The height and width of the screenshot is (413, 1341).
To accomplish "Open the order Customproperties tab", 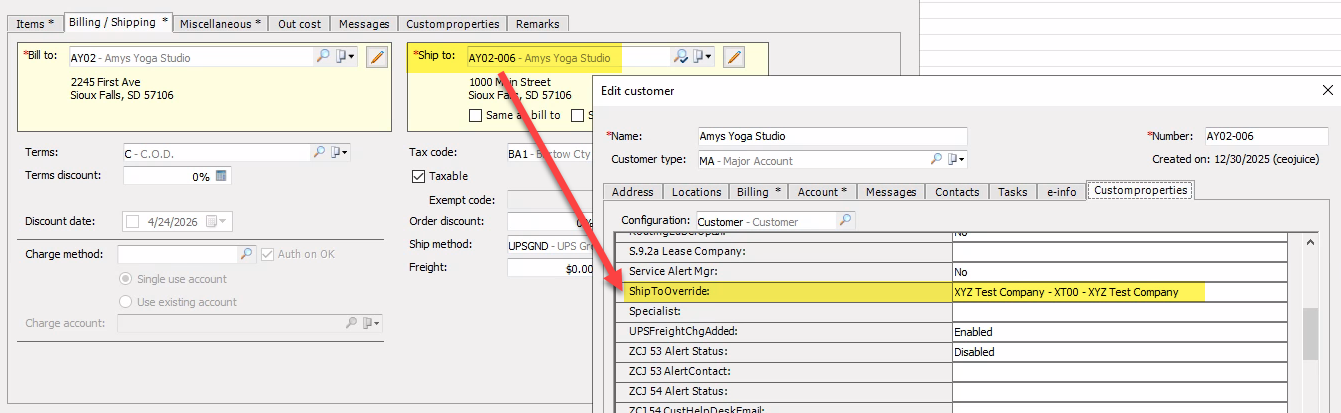I will 452,23.
